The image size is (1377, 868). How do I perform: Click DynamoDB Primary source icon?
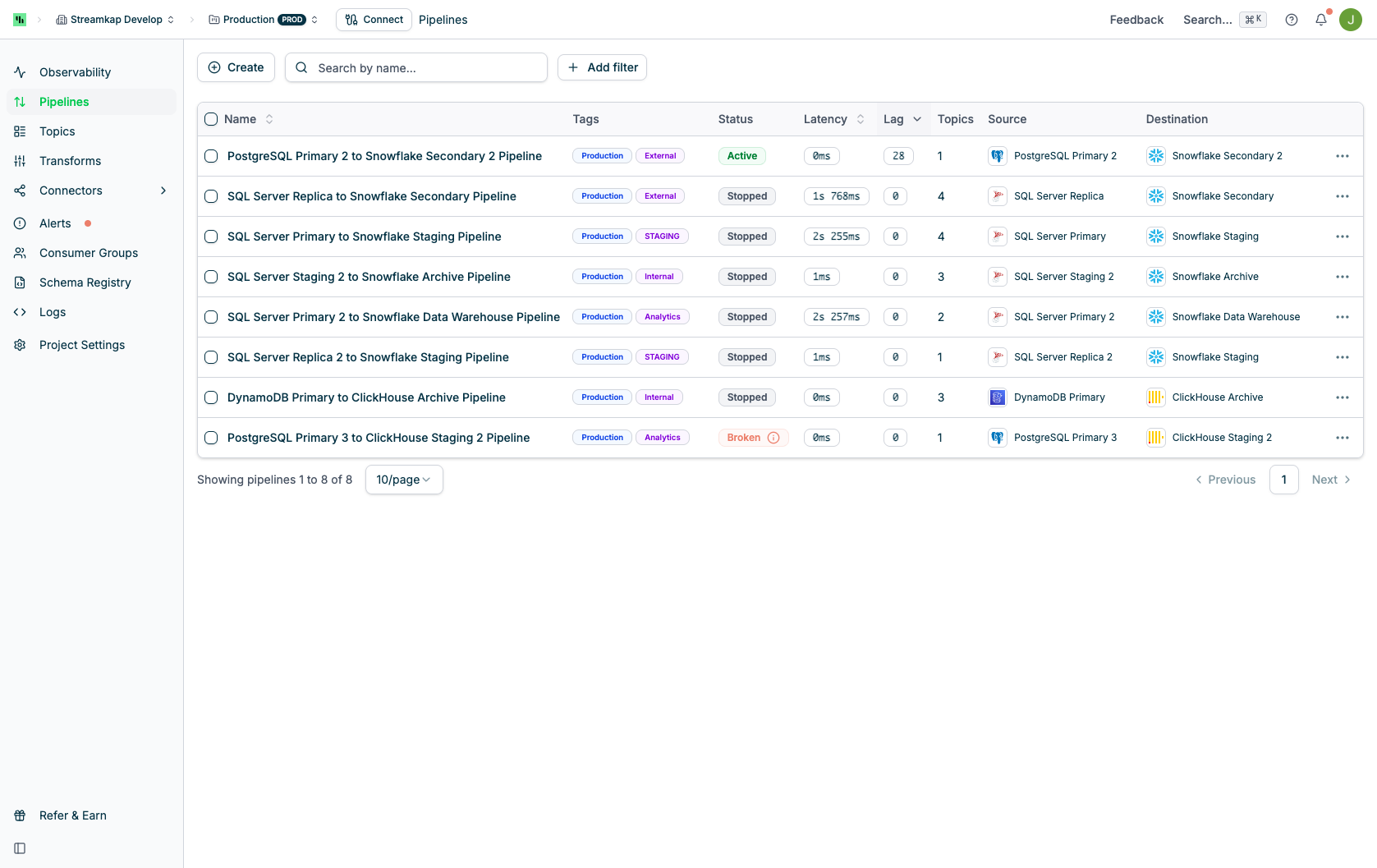998,397
